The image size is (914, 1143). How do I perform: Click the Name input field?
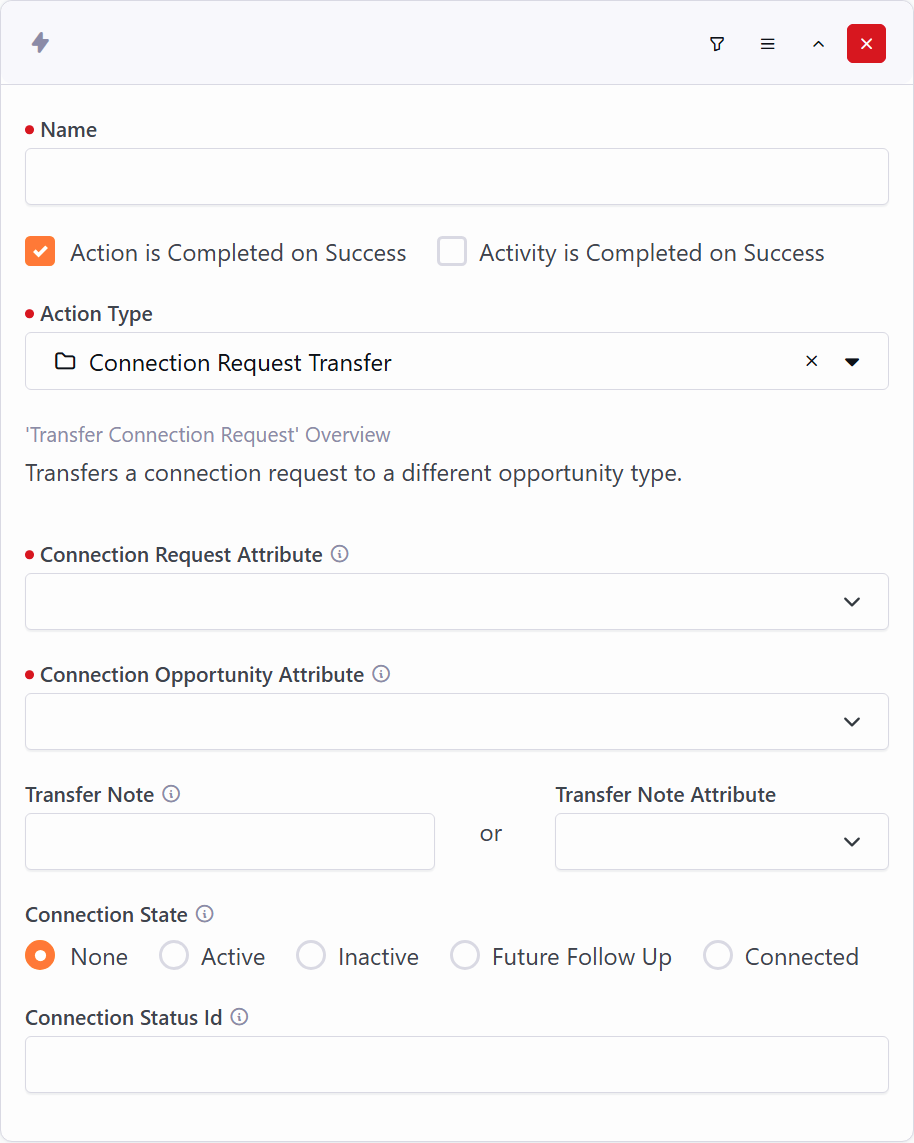click(x=456, y=177)
